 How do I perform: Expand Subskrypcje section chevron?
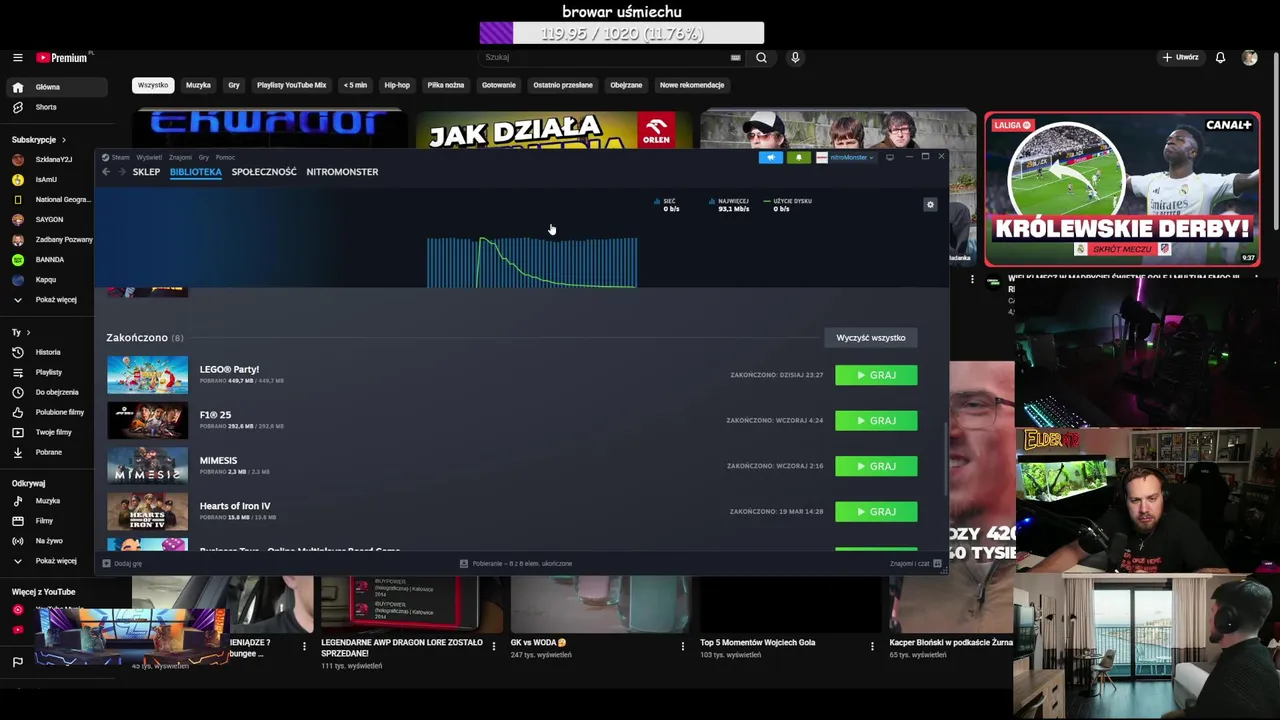coord(63,140)
